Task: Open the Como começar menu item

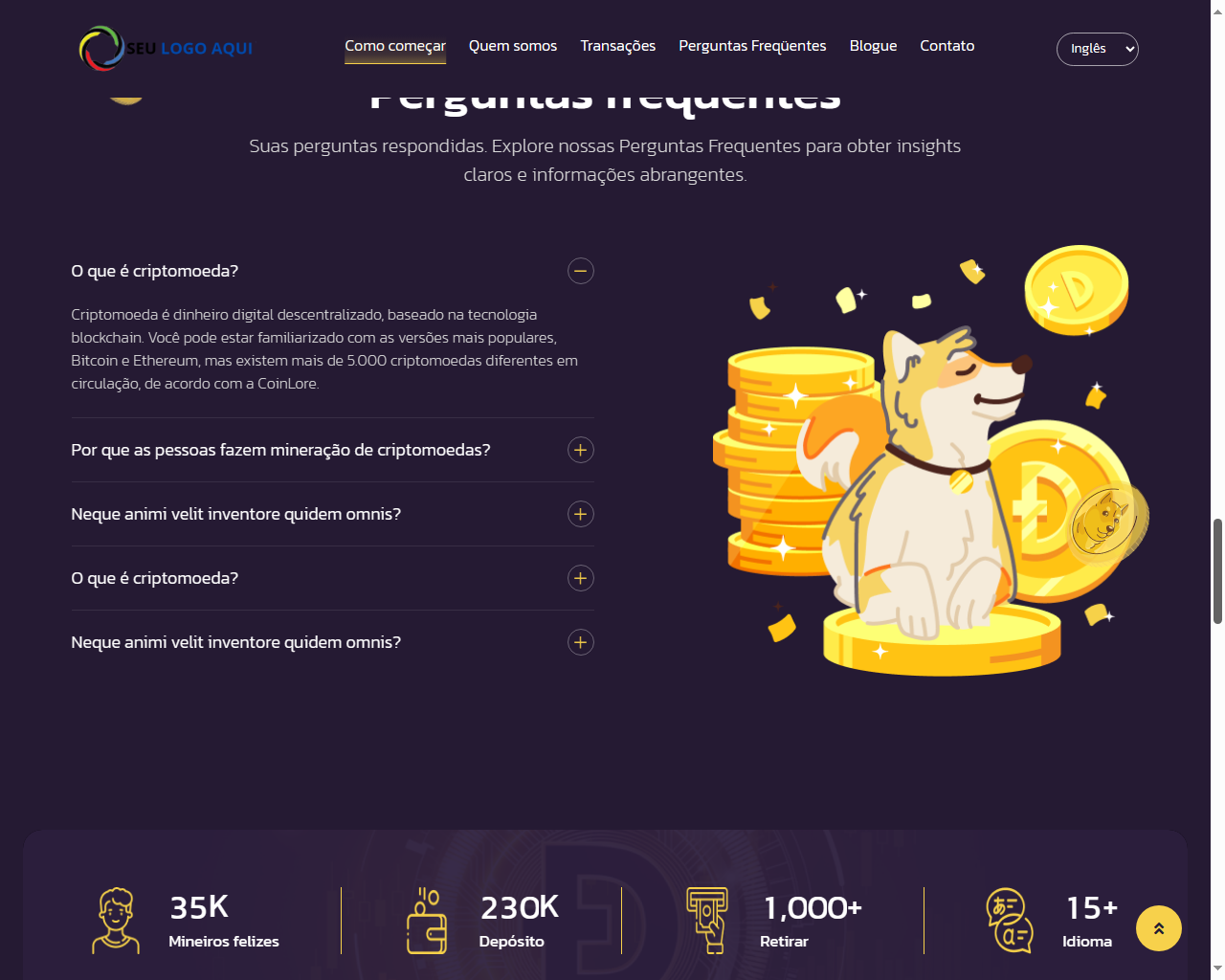Action: pos(395,46)
